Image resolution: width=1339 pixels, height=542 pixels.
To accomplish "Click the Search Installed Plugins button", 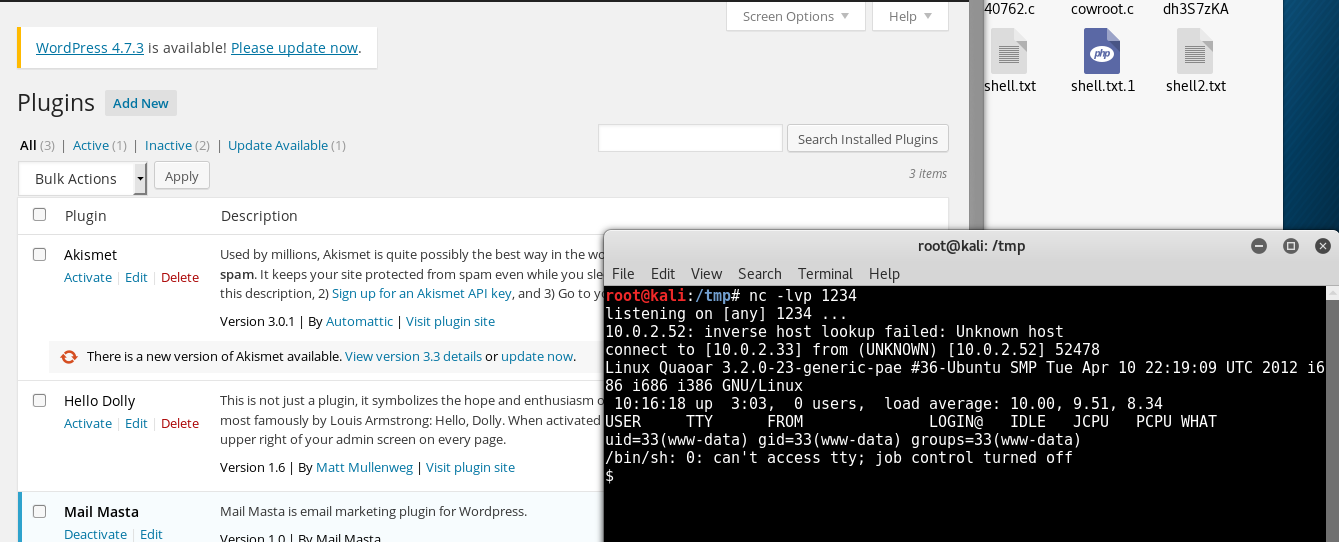I will pos(868,139).
